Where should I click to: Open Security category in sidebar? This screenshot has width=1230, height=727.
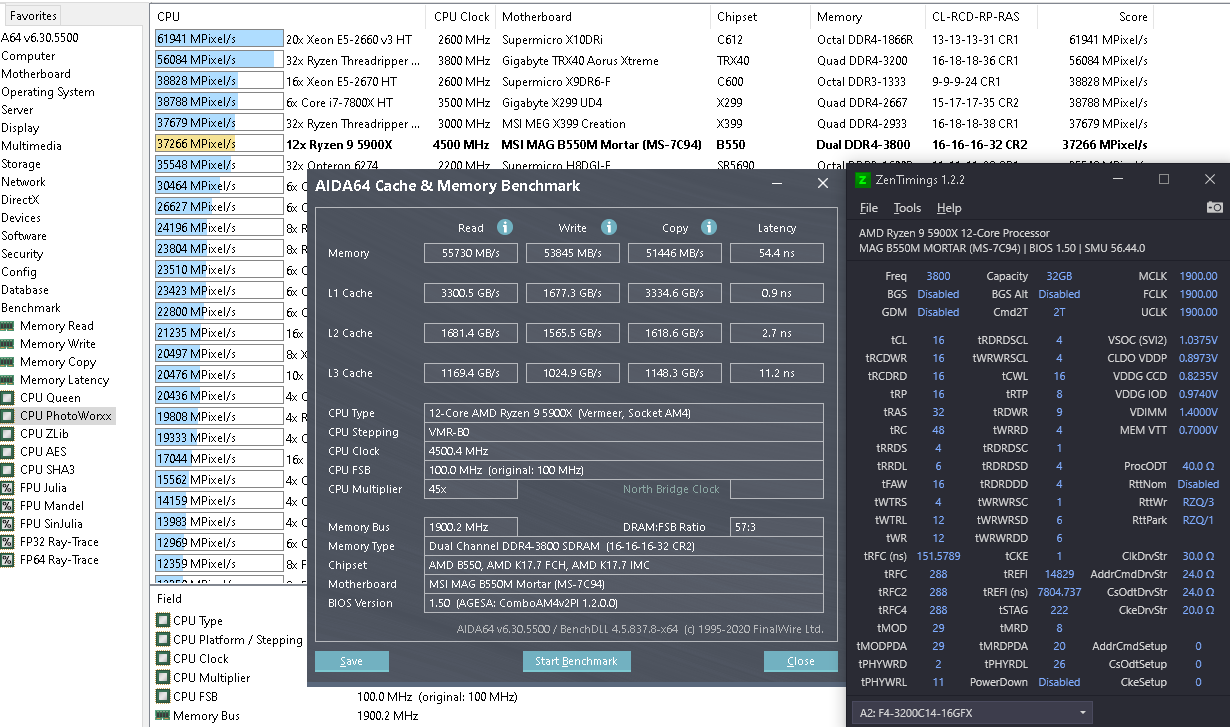[22, 254]
